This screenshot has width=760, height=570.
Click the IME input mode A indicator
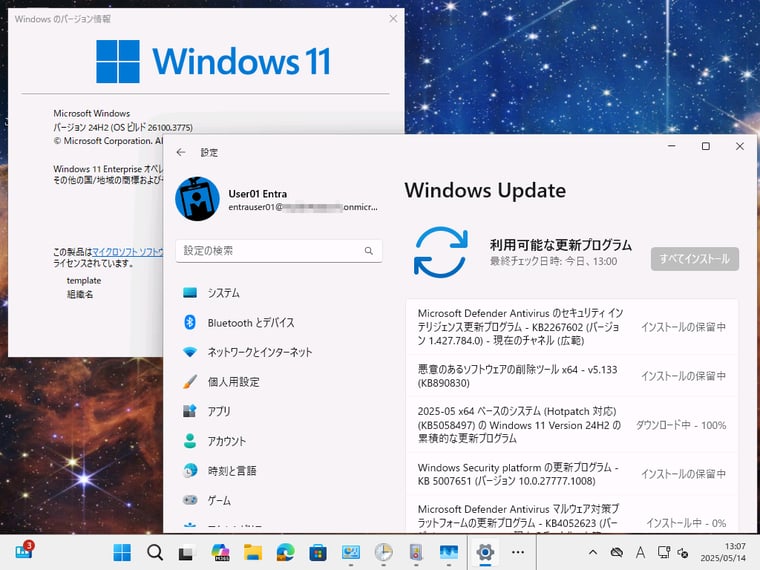640,552
